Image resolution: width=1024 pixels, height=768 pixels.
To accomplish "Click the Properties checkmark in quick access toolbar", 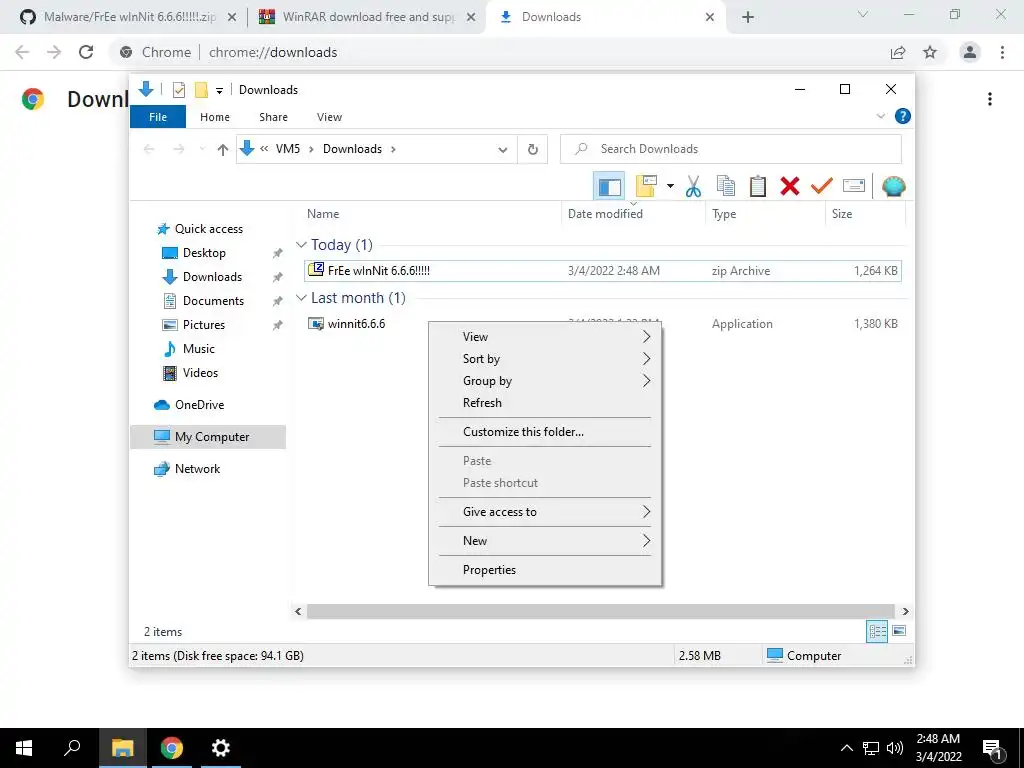I will (x=178, y=90).
